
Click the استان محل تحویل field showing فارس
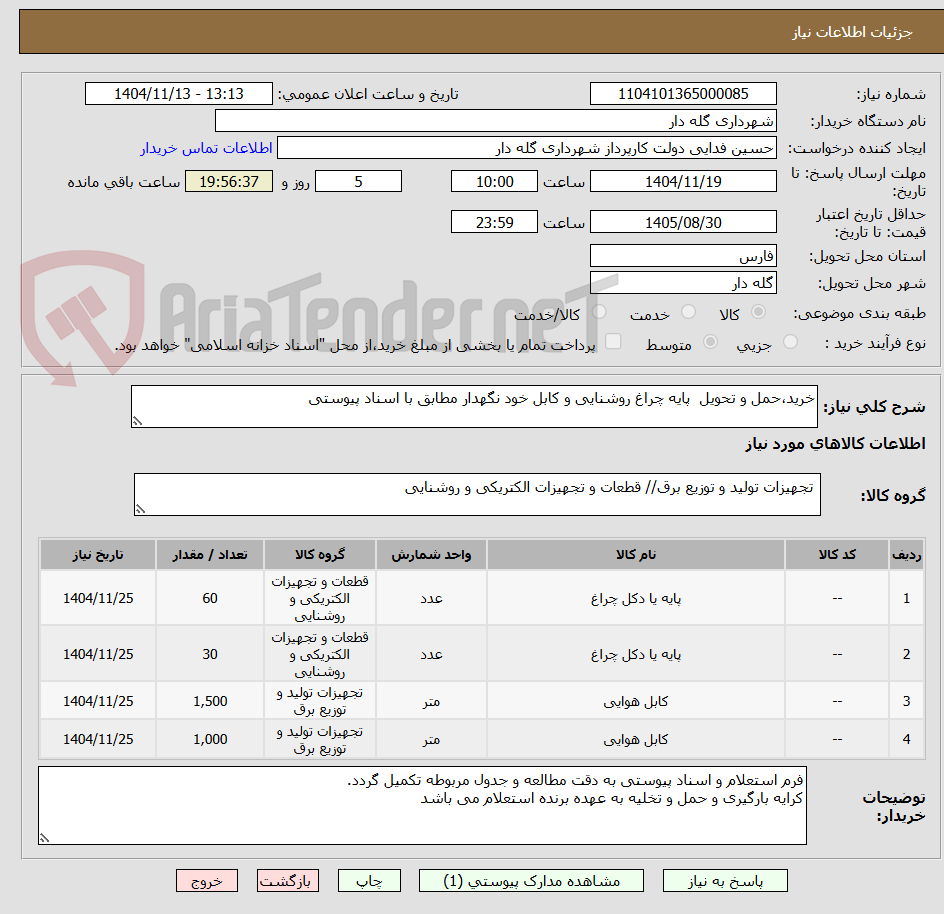pos(683,255)
